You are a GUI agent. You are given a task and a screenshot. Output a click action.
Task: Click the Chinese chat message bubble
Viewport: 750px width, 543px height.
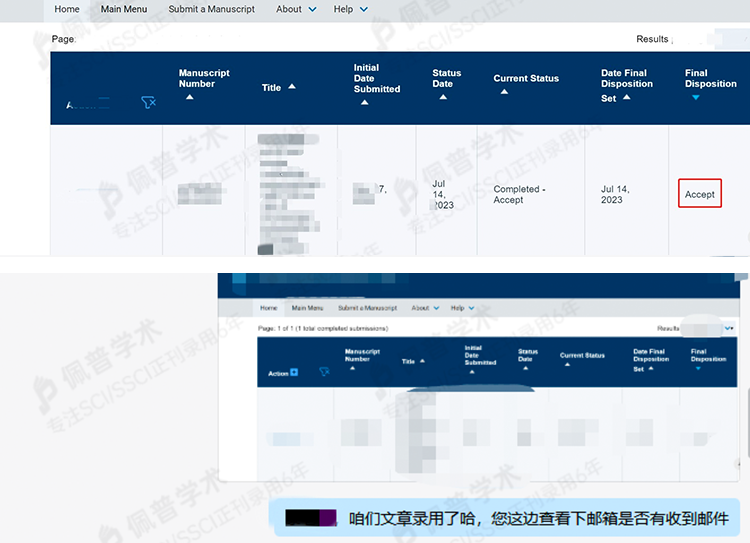tap(538, 518)
